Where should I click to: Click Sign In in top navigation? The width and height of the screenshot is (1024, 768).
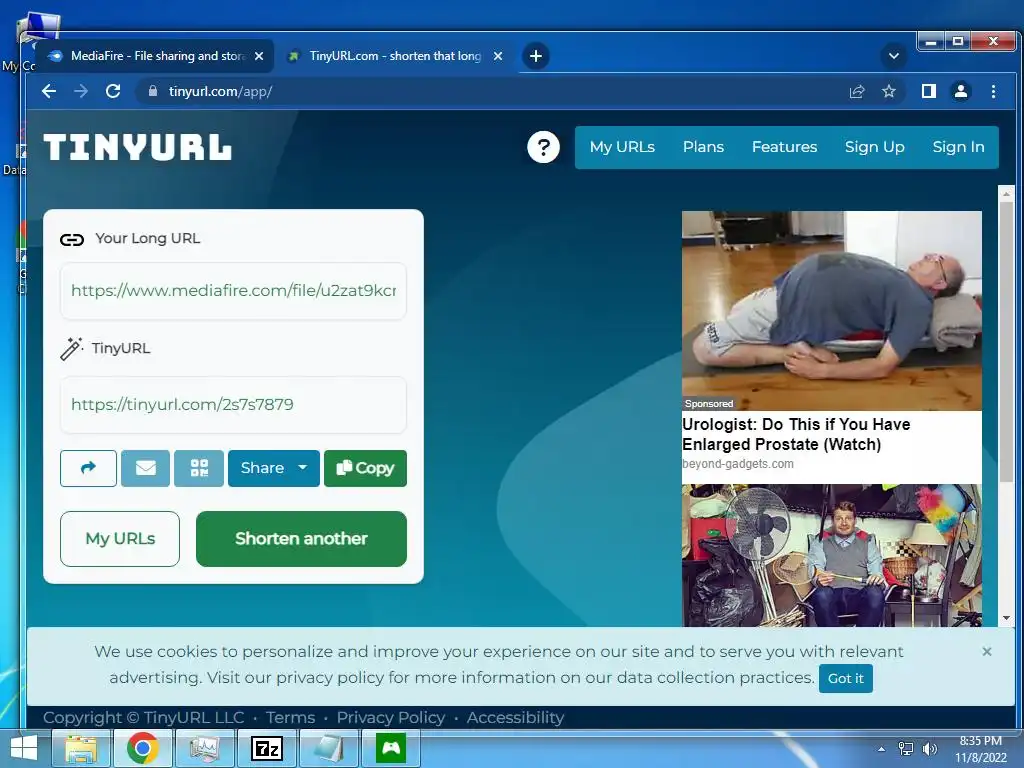click(958, 147)
